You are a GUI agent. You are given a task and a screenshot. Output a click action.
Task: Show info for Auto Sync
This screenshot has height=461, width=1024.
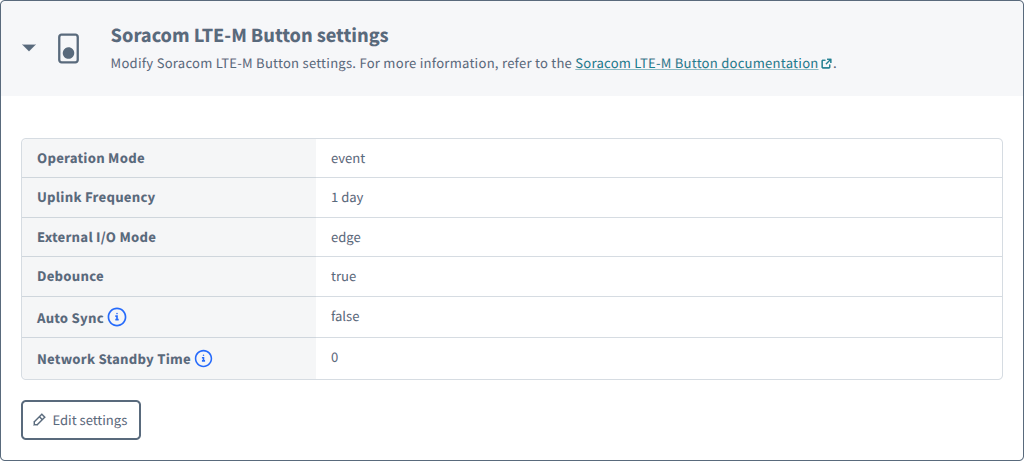click(117, 318)
